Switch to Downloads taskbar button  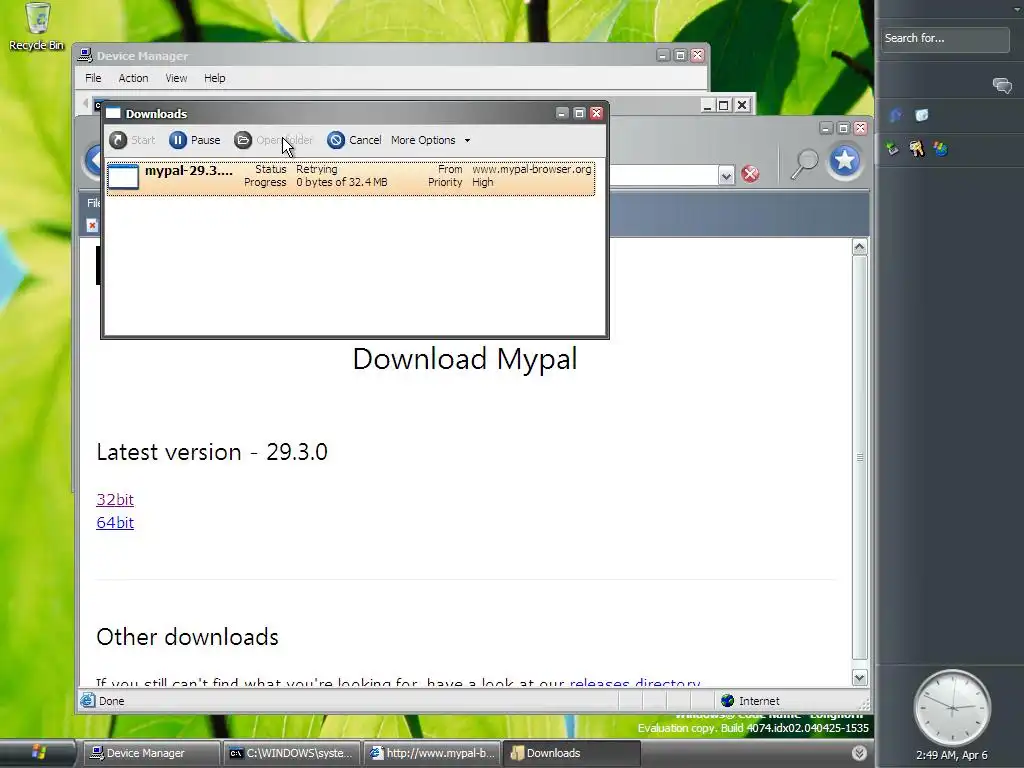coord(572,753)
